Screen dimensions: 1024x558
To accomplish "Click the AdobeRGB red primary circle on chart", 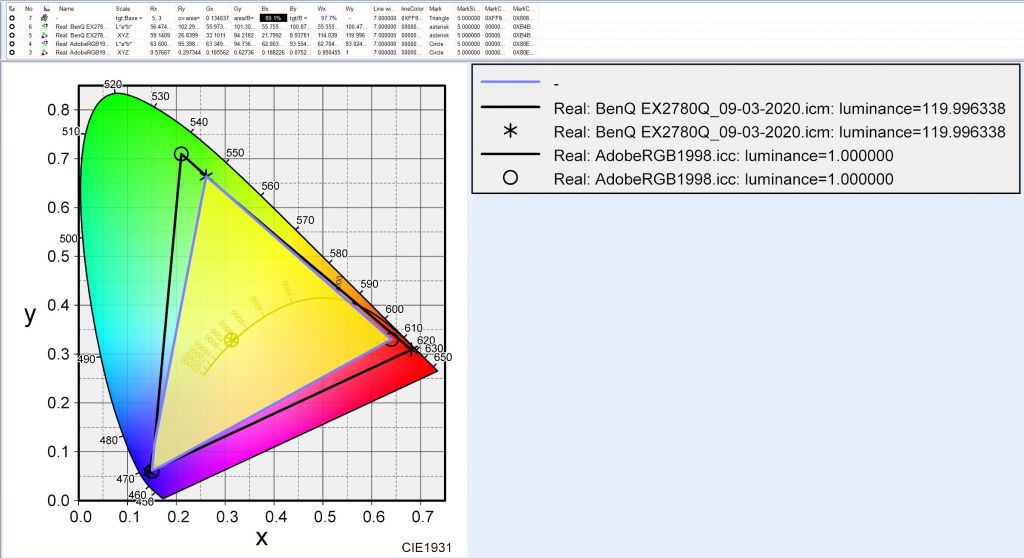I will (x=391, y=339).
